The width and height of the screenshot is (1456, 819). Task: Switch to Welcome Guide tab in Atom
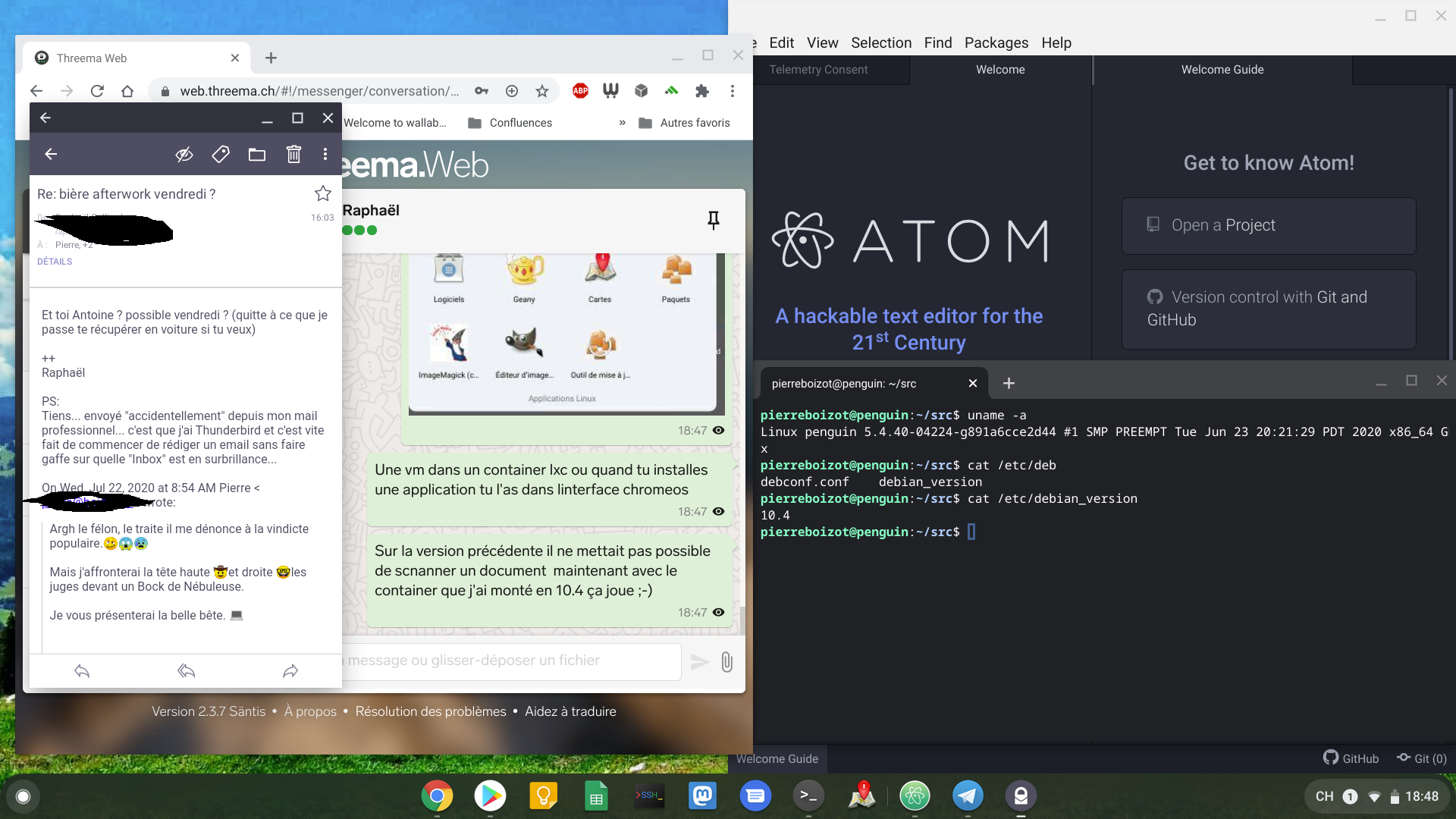(x=1222, y=70)
